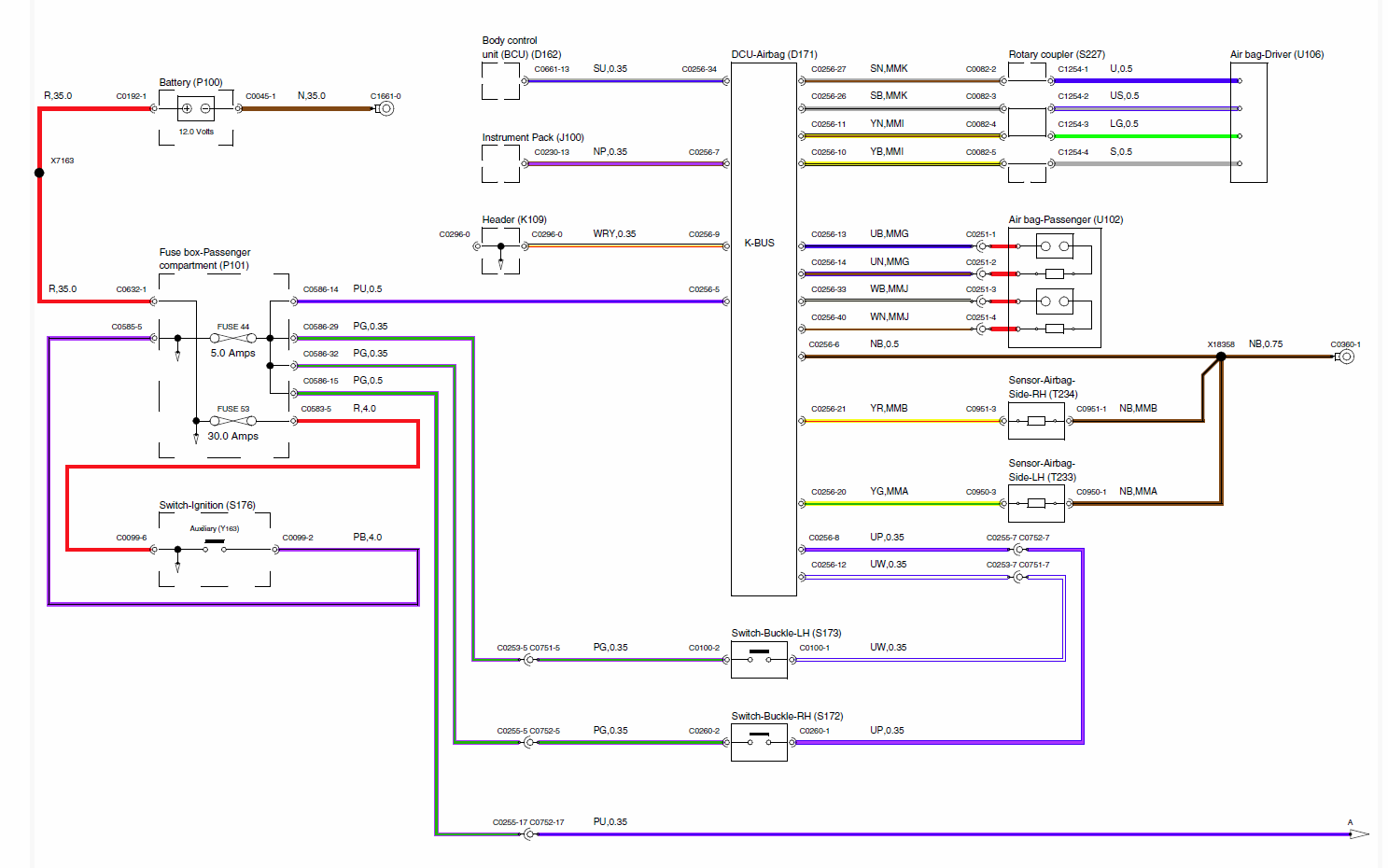Select the SN,MMK wire label
Screen dimensions: 1388x868
889,68
